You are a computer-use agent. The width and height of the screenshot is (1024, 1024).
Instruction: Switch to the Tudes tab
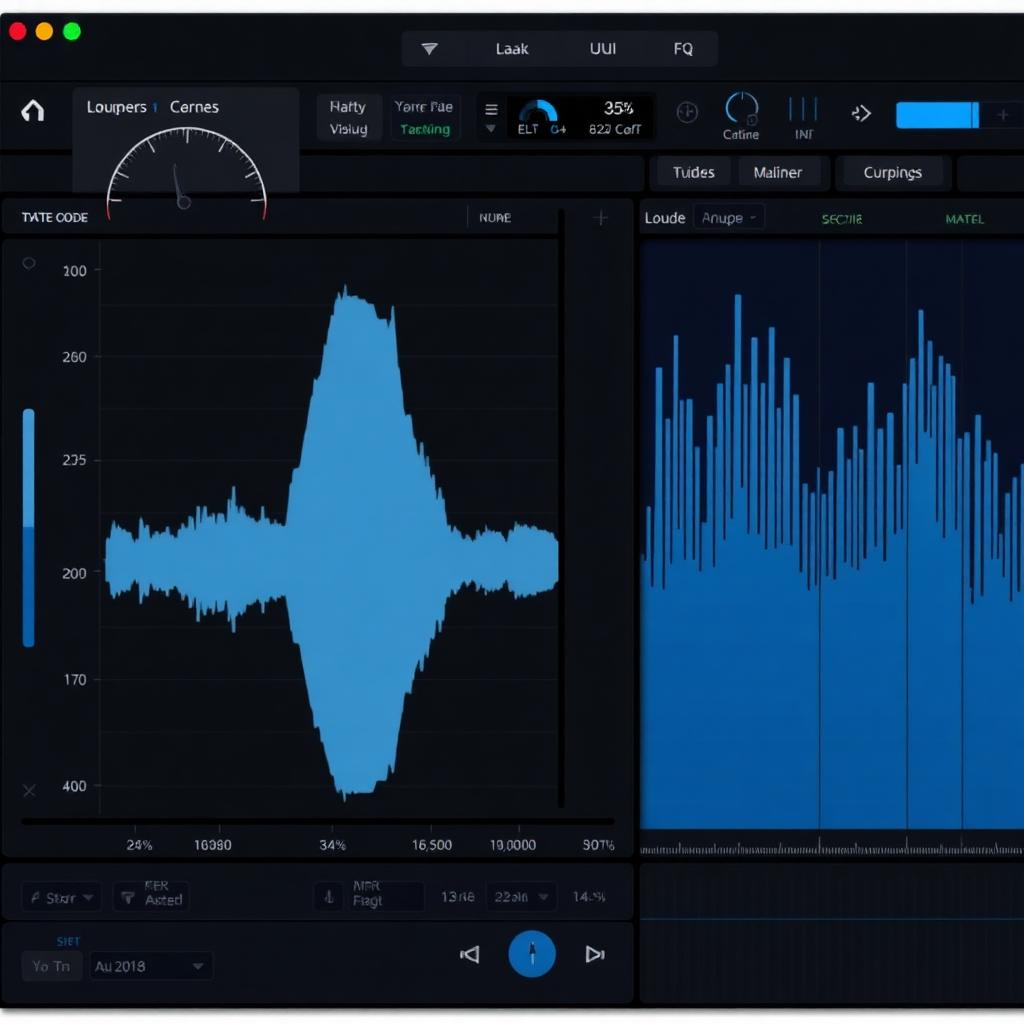click(693, 172)
